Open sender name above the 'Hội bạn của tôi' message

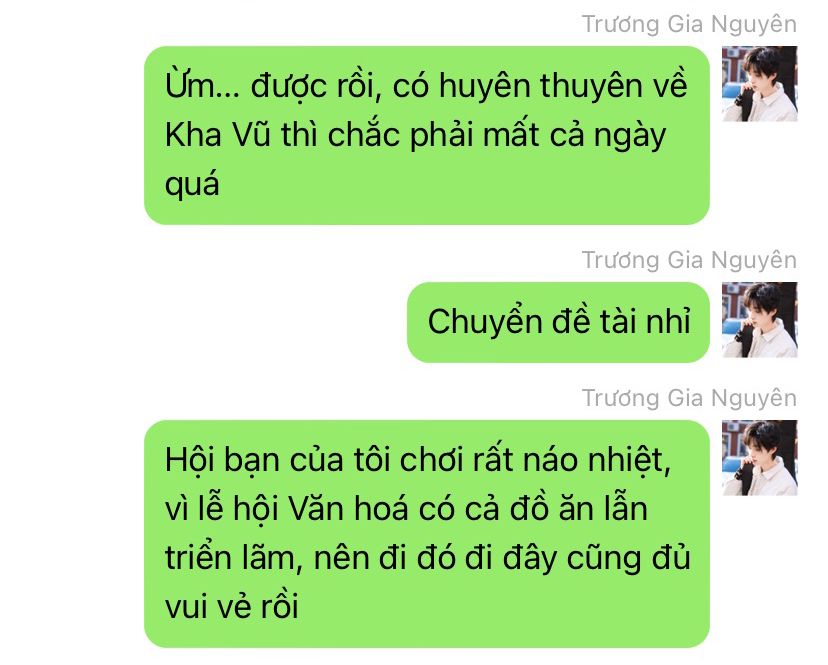click(689, 398)
